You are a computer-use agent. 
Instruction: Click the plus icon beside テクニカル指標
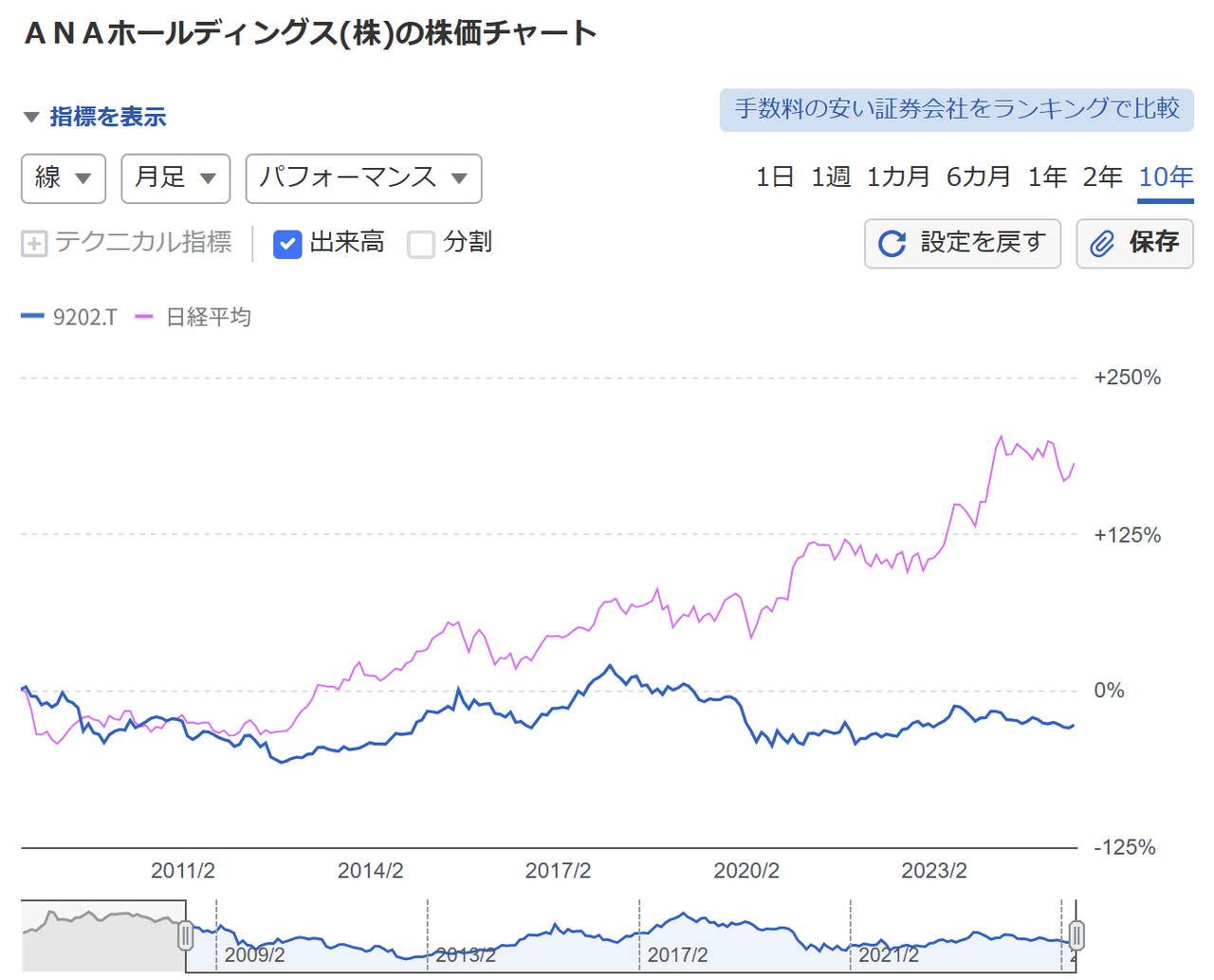(32, 243)
